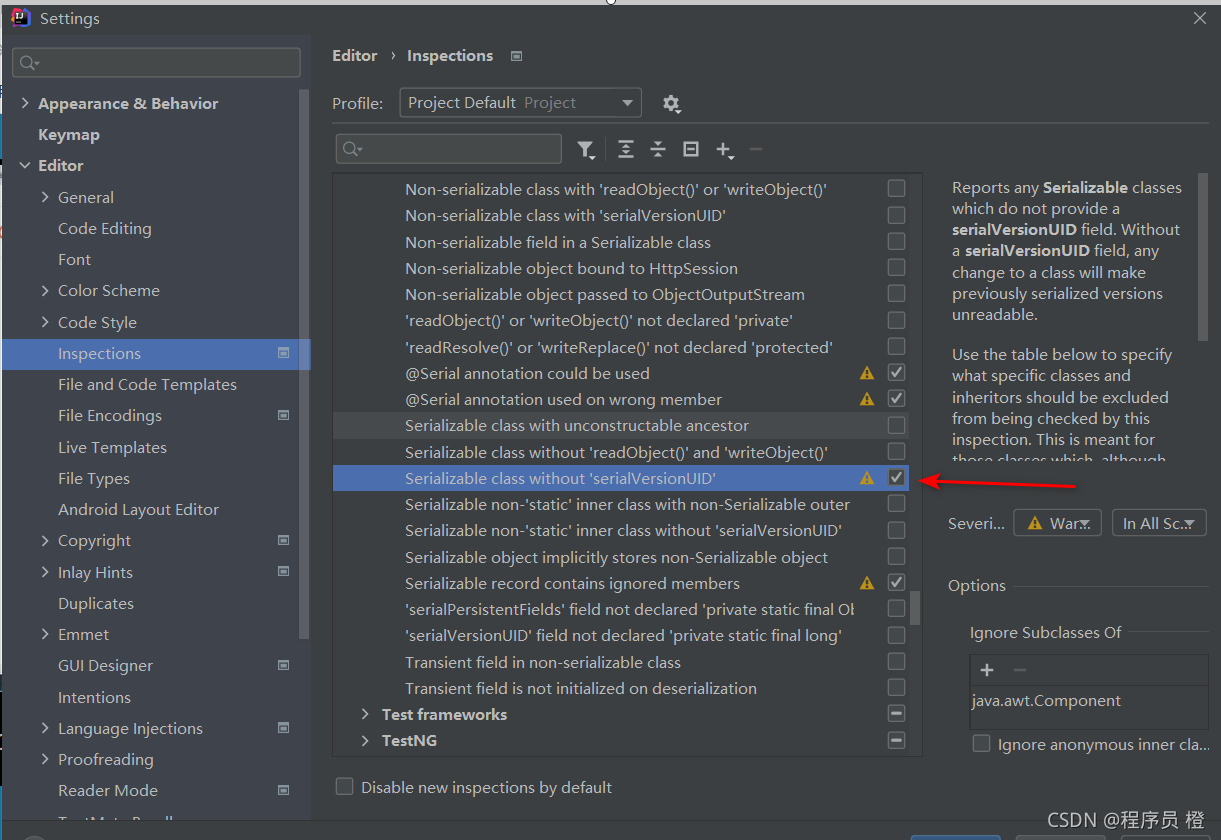
Task: Expand the Code Style node
Action: [45, 322]
